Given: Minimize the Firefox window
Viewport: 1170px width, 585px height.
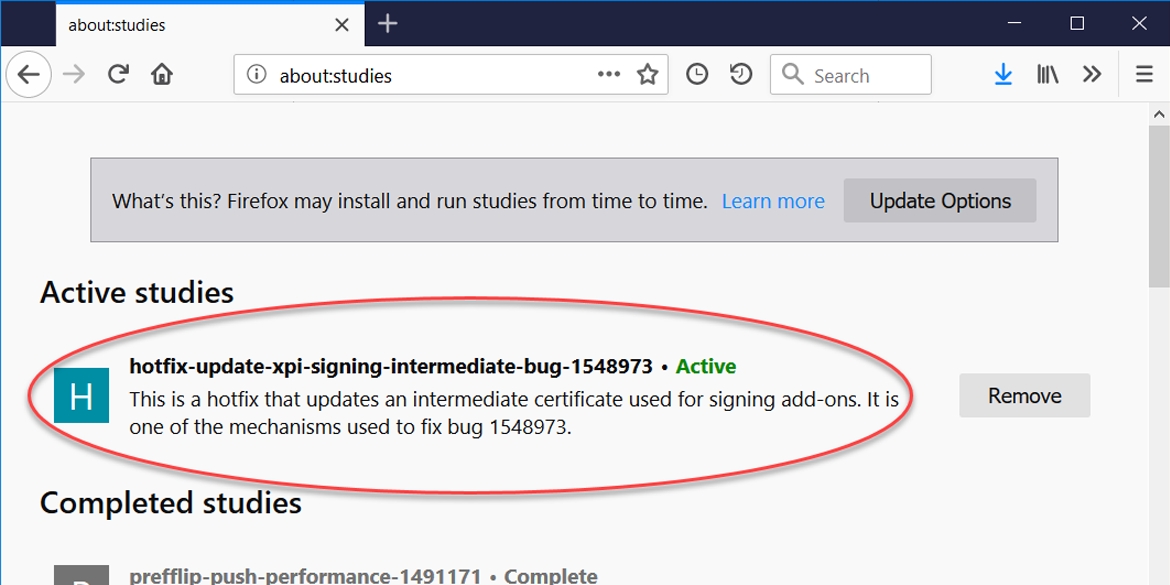Looking at the screenshot, I should [1013, 24].
